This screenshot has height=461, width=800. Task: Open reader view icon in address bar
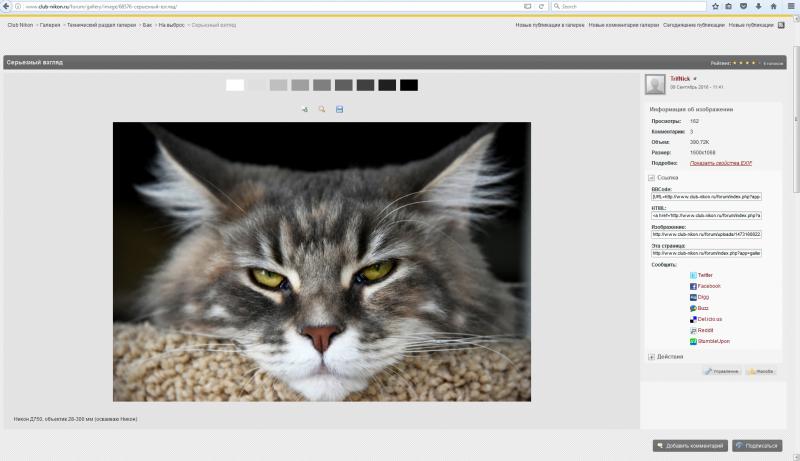(528, 7)
